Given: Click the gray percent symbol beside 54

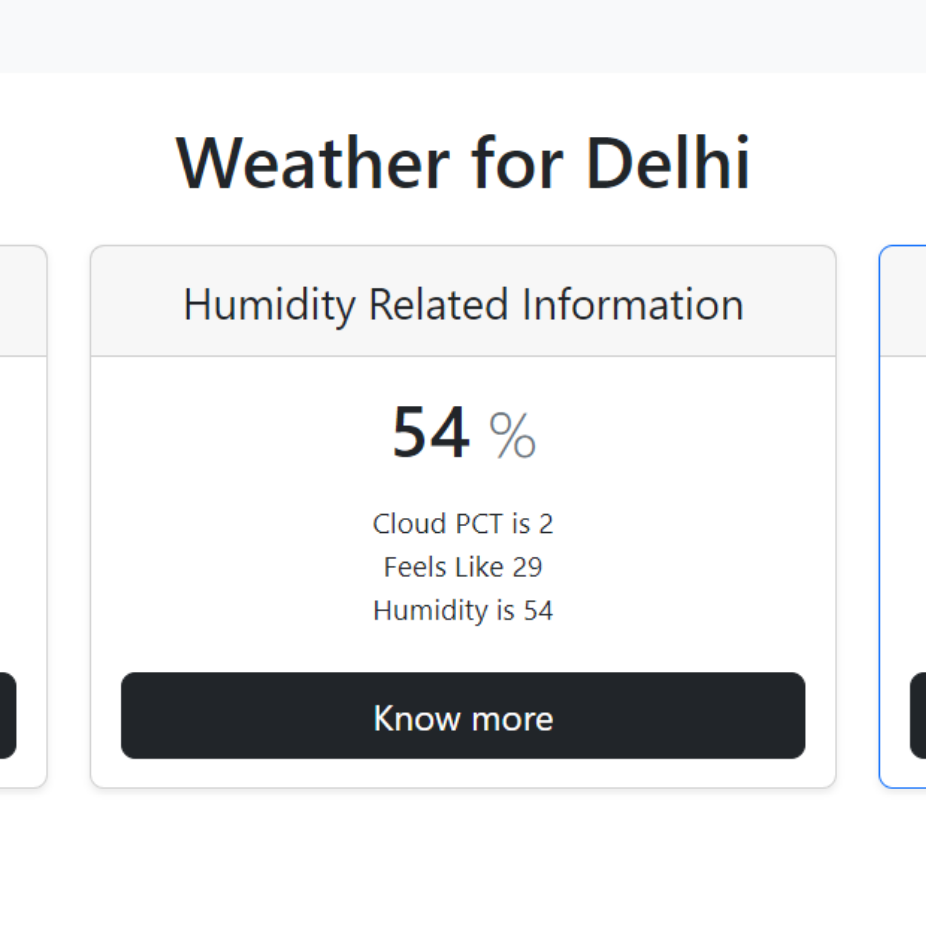Looking at the screenshot, I should (x=512, y=436).
